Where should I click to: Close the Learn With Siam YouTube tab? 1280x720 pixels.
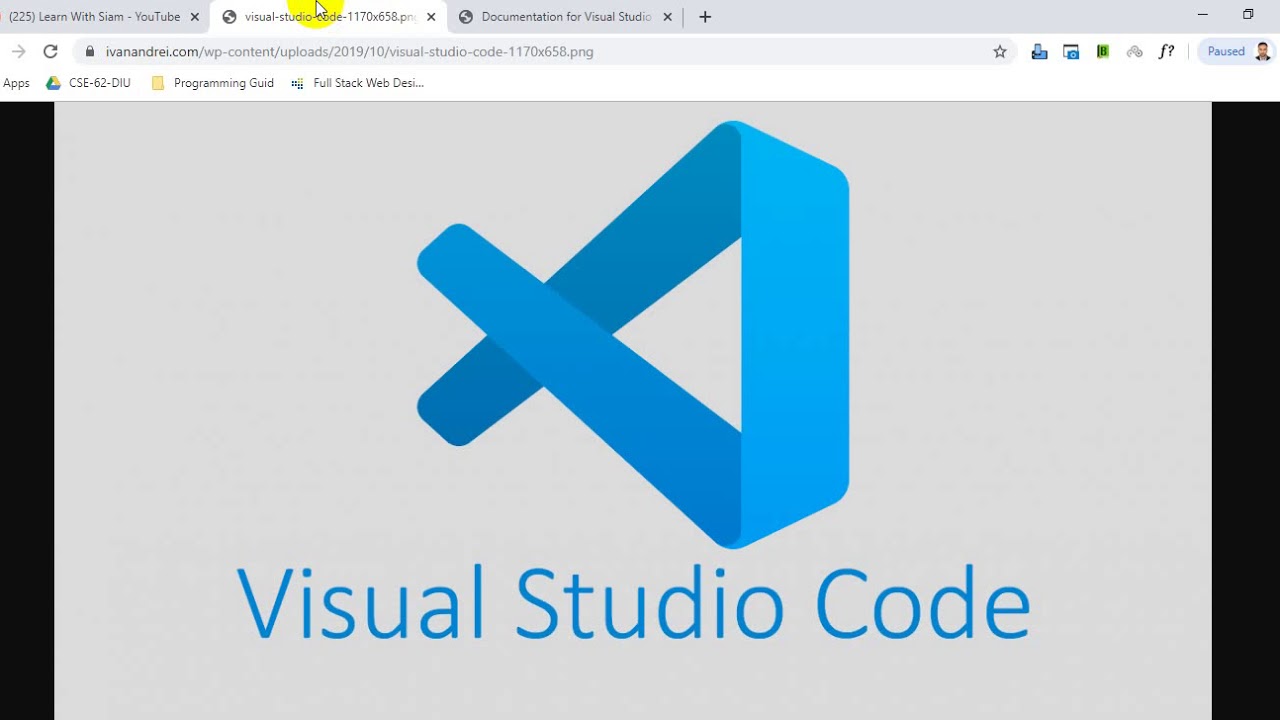click(195, 17)
